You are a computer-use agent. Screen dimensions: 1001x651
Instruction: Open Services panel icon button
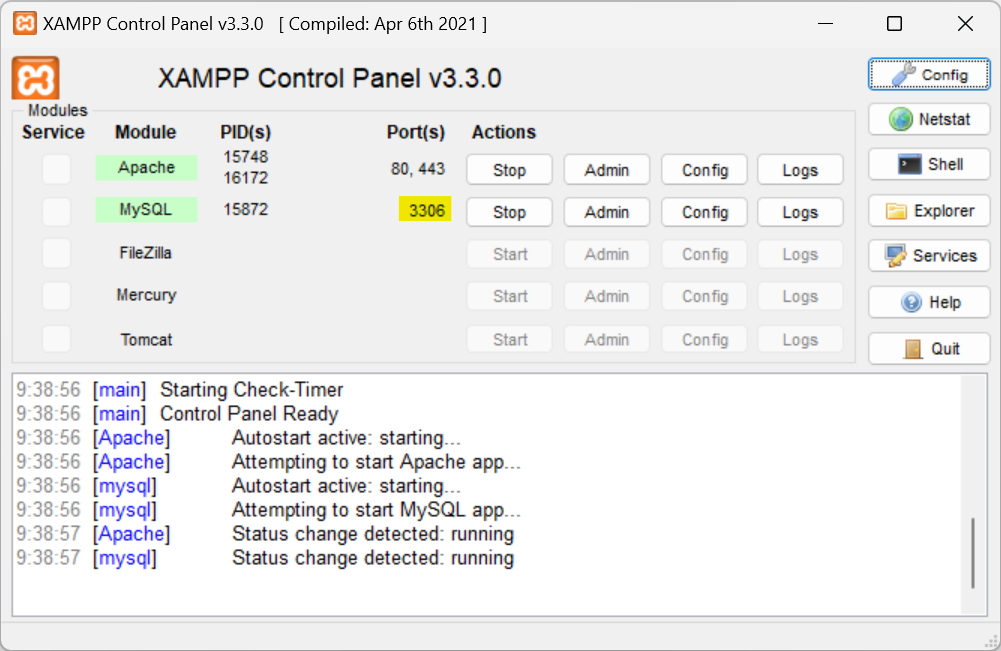point(929,256)
